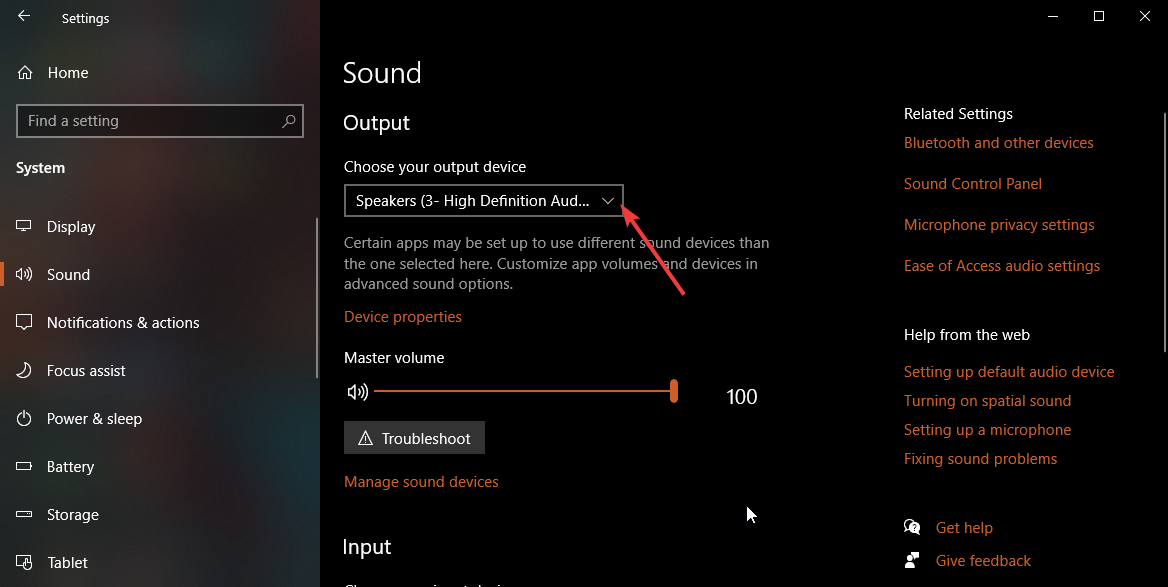This screenshot has height=587, width=1168.
Task: Open the Storage settings page
Action: click(73, 515)
